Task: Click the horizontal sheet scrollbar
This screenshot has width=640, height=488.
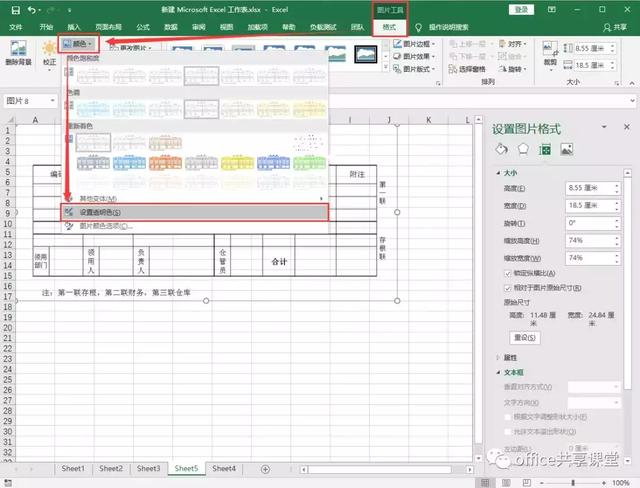Action: click(x=379, y=470)
